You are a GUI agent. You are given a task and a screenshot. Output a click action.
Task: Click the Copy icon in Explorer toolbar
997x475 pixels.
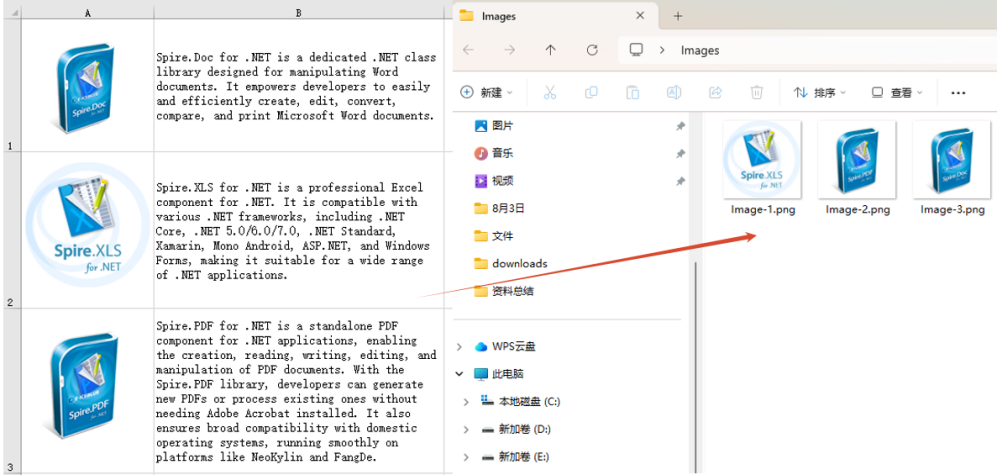(591, 92)
